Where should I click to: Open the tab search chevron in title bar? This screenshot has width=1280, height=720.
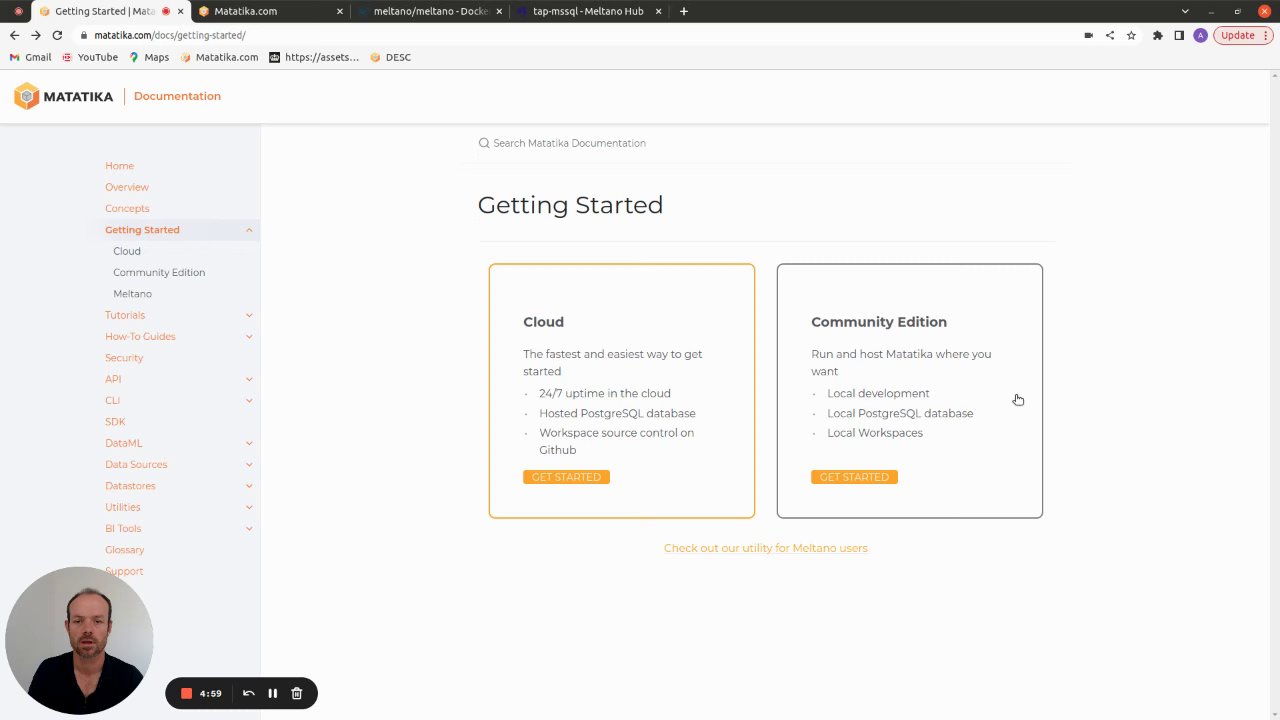1185,11
